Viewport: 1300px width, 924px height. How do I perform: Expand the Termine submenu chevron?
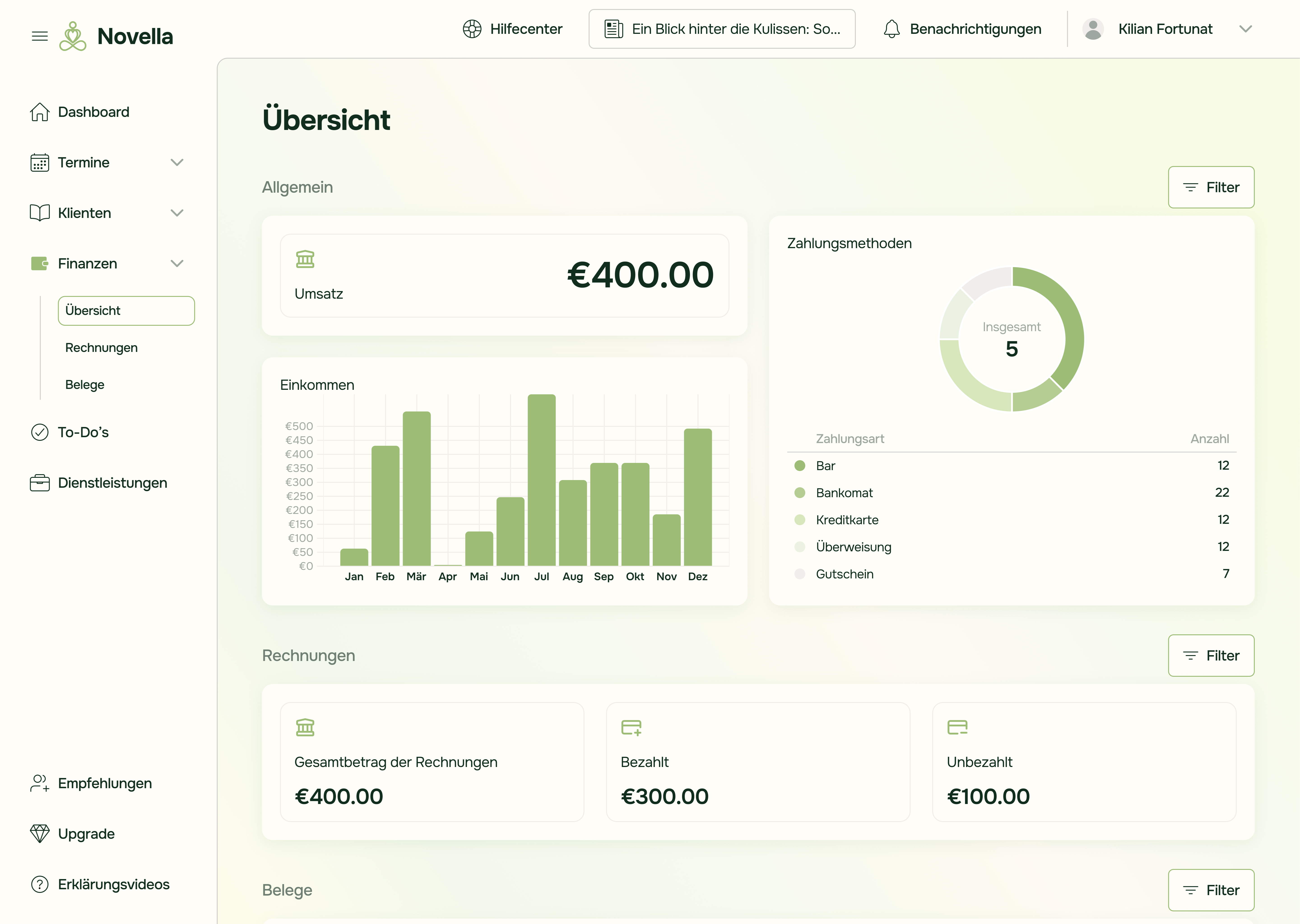(x=177, y=163)
